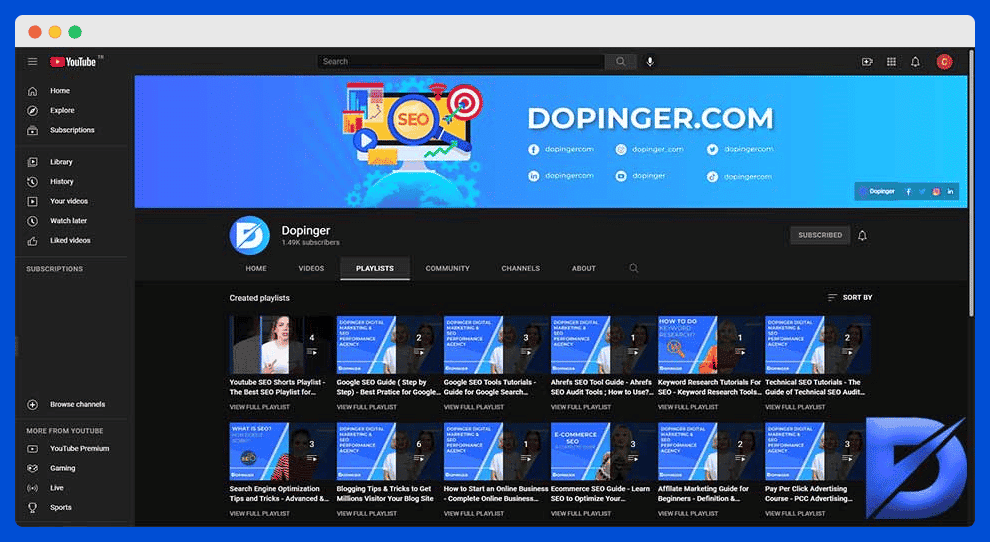The width and height of the screenshot is (990, 542).
Task: Open Watch later in sidebar
Action: tap(71, 221)
